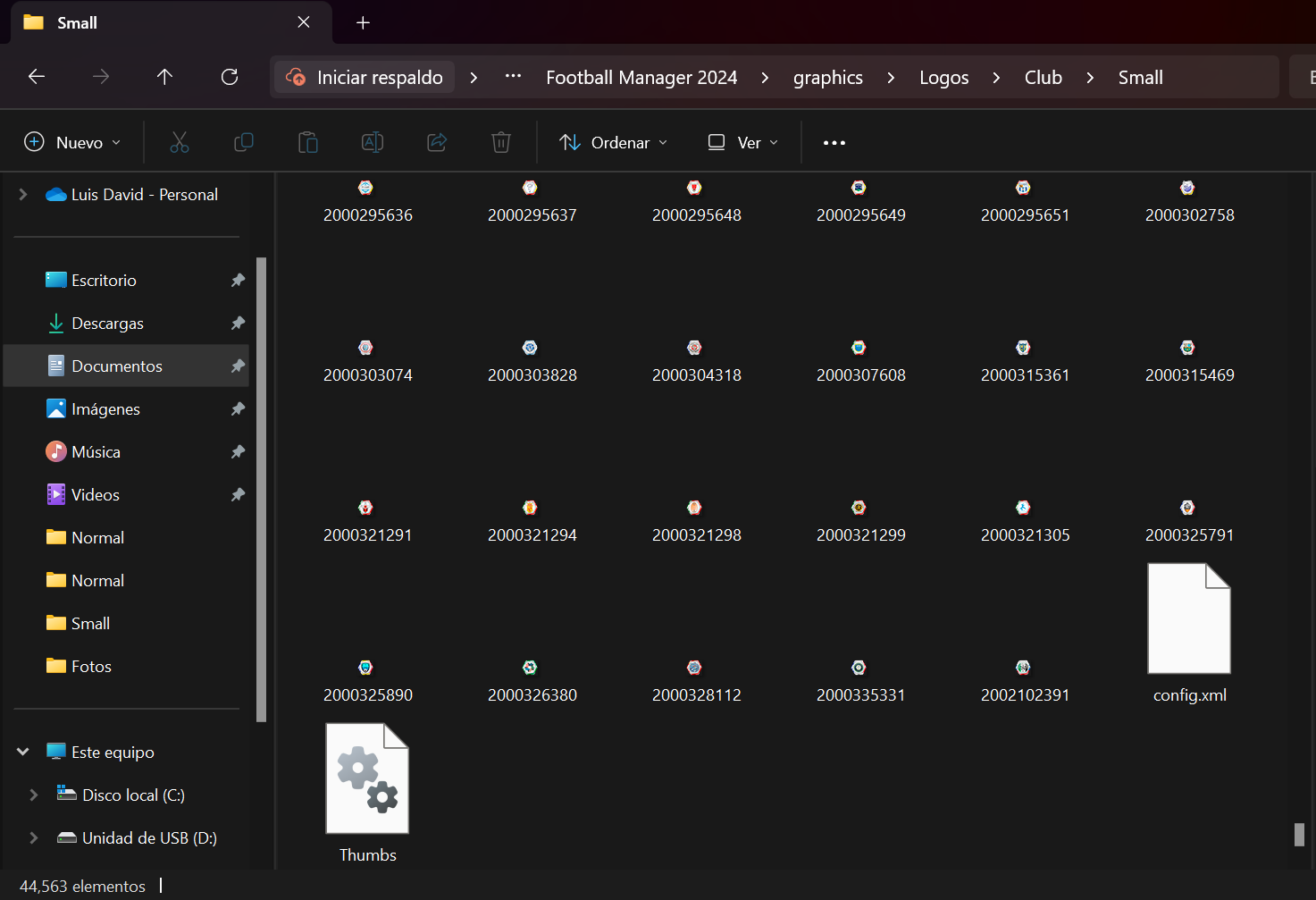Open Escritorio in sidebar
The height and width of the screenshot is (900, 1316).
pos(105,280)
